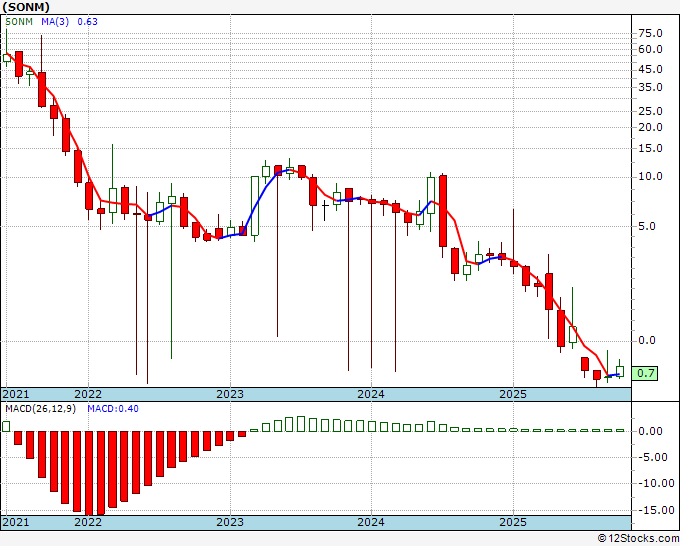Click the 20.0 price axis label
Screen dimensions: 680x546
coord(650,127)
